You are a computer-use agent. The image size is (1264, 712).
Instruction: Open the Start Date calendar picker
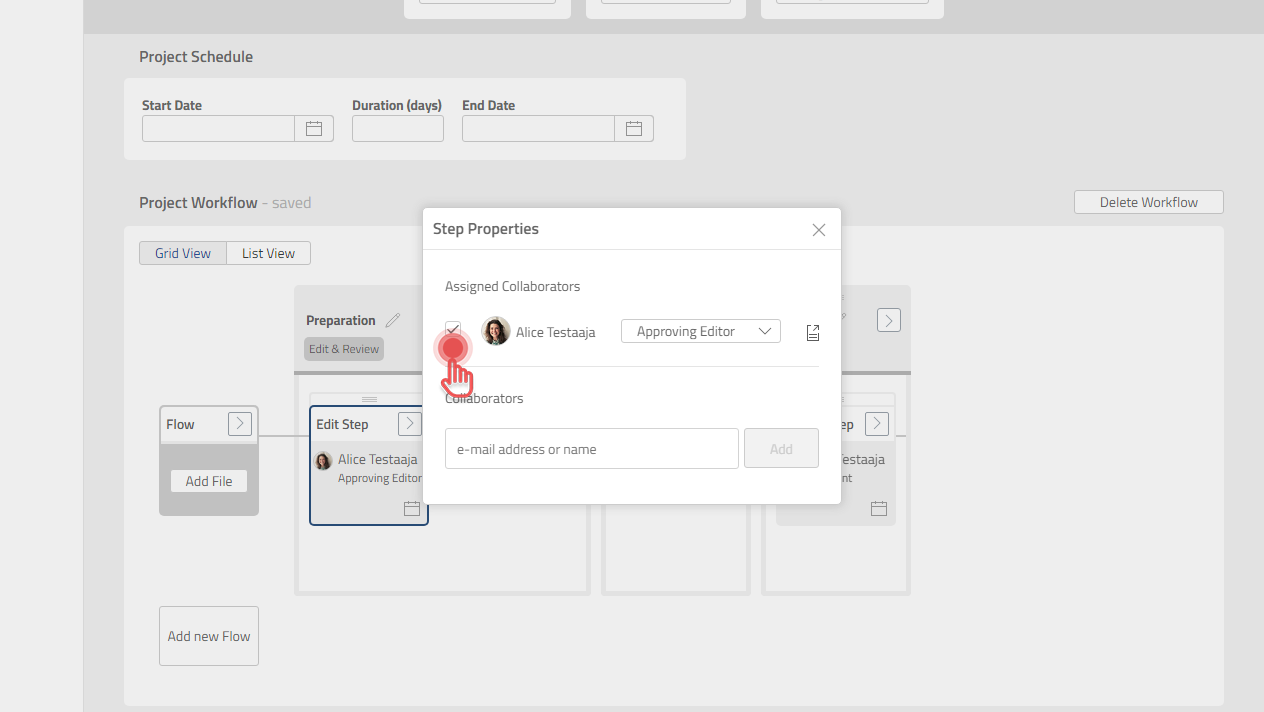(x=313, y=128)
